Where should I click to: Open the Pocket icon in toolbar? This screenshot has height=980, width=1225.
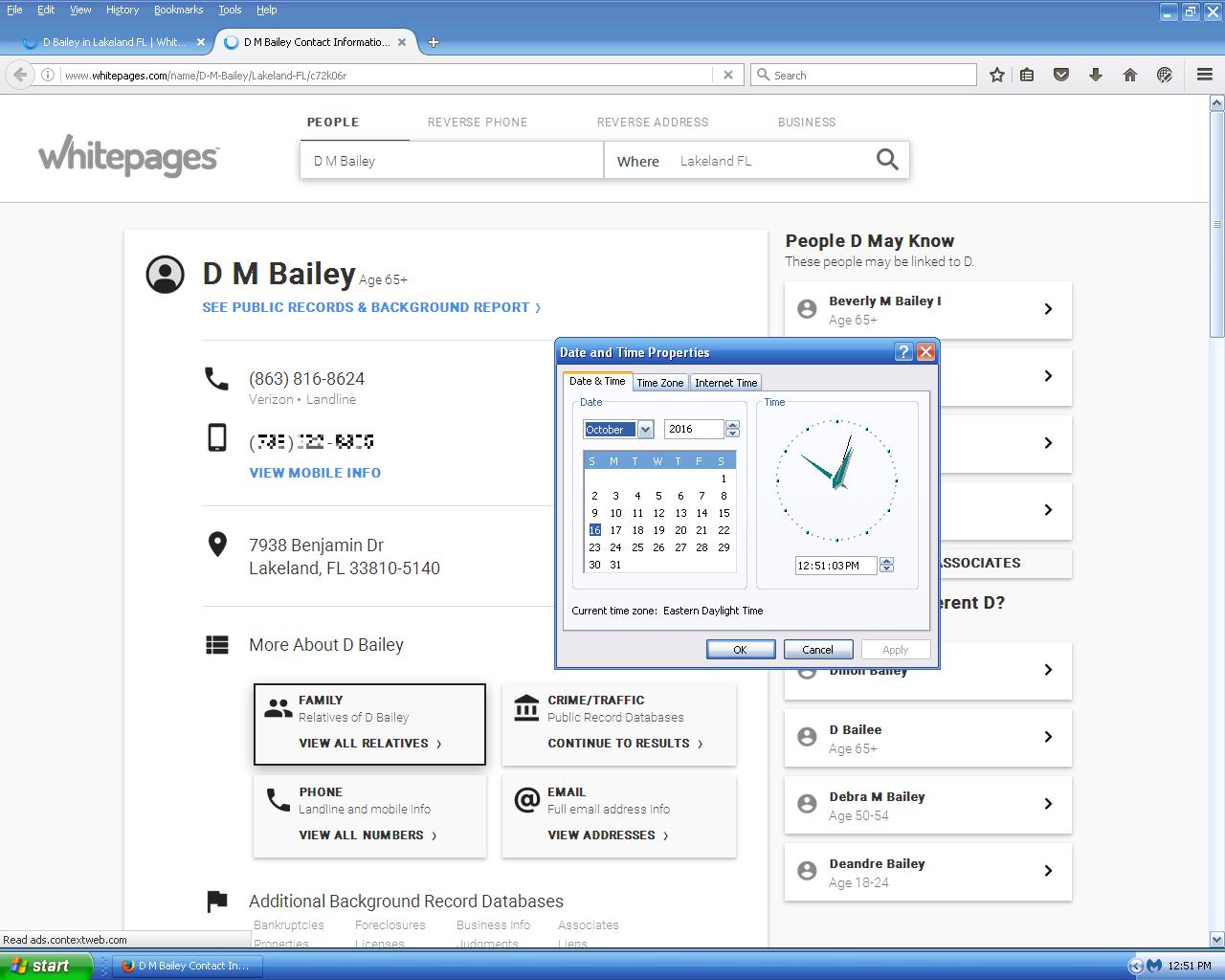[x=1060, y=75]
